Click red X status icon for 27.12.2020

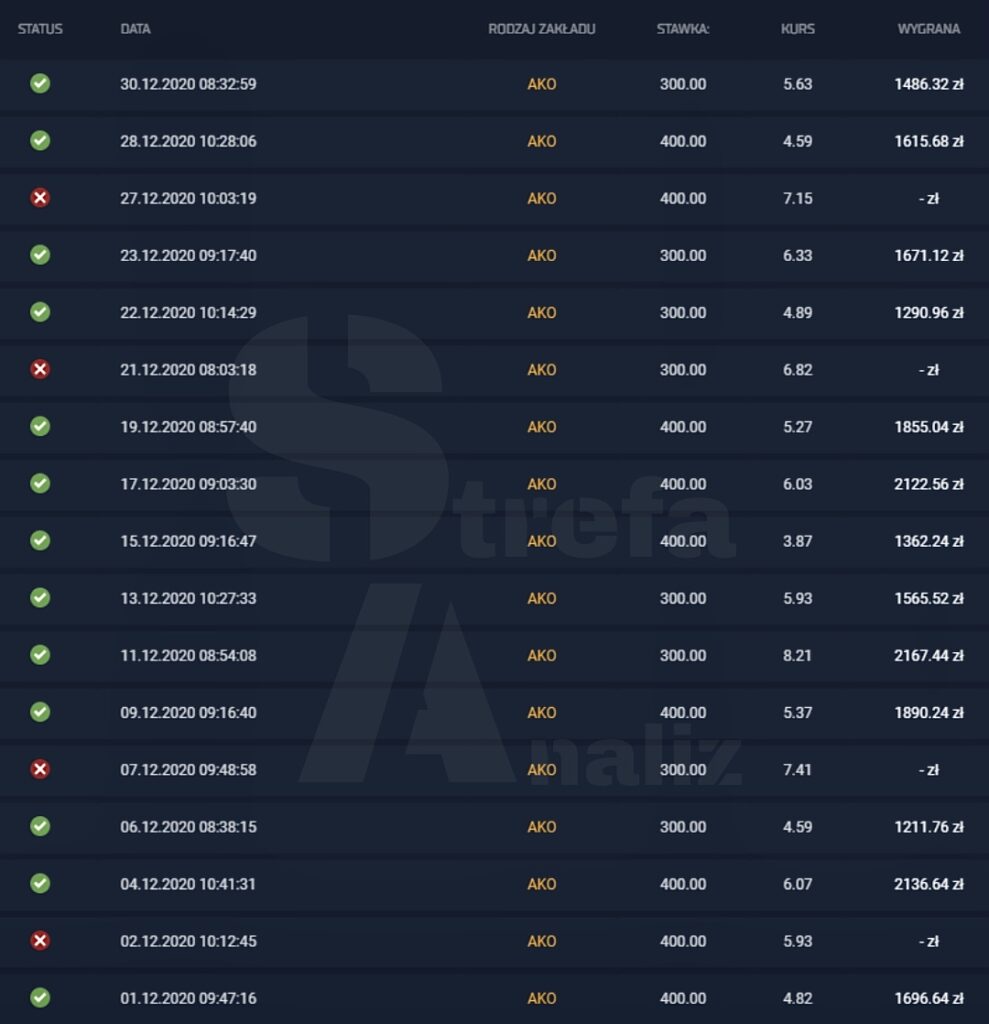coord(40,198)
